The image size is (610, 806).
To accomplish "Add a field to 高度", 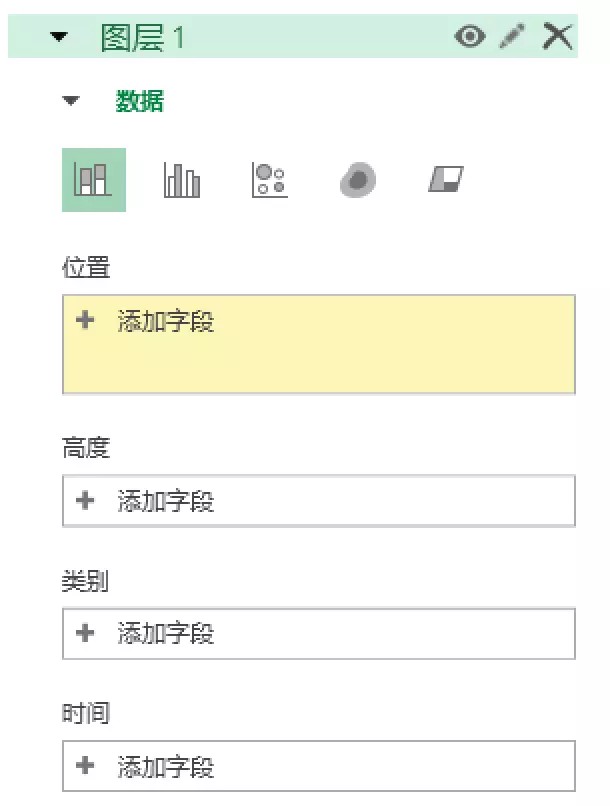I will [x=165, y=501].
